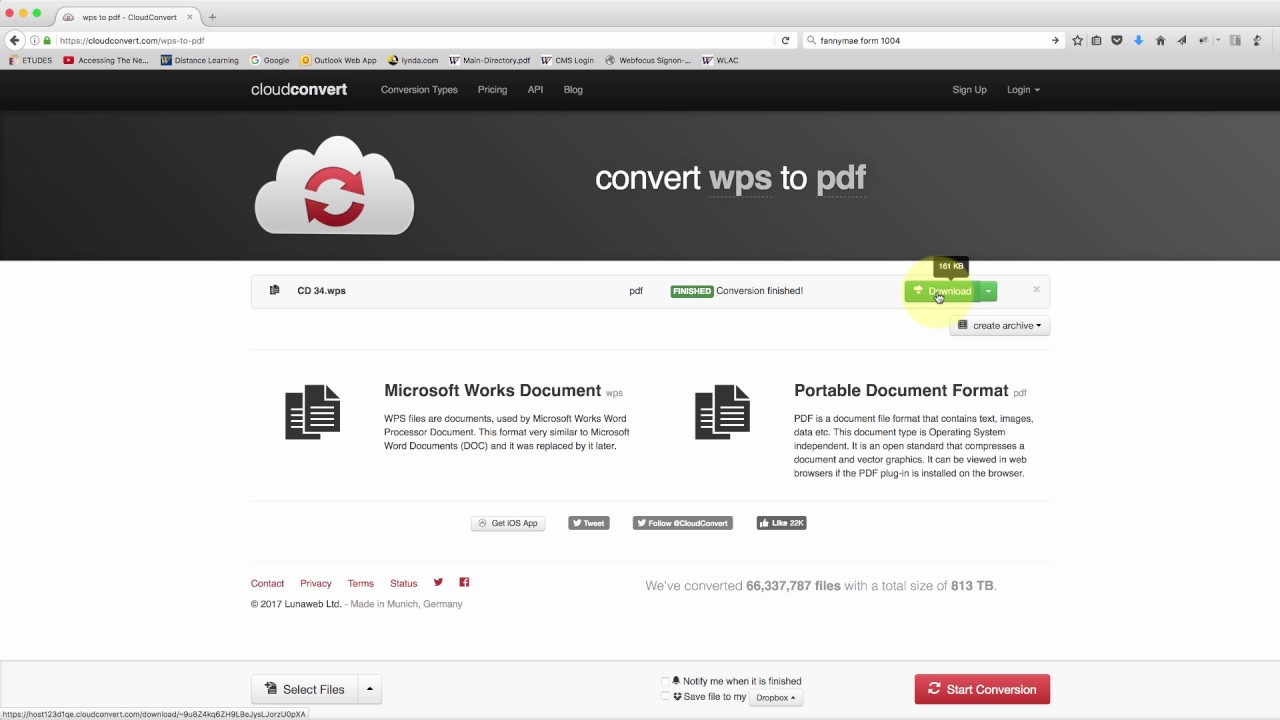Download the converted PDF file
The image size is (1280, 720).
[x=942, y=291]
